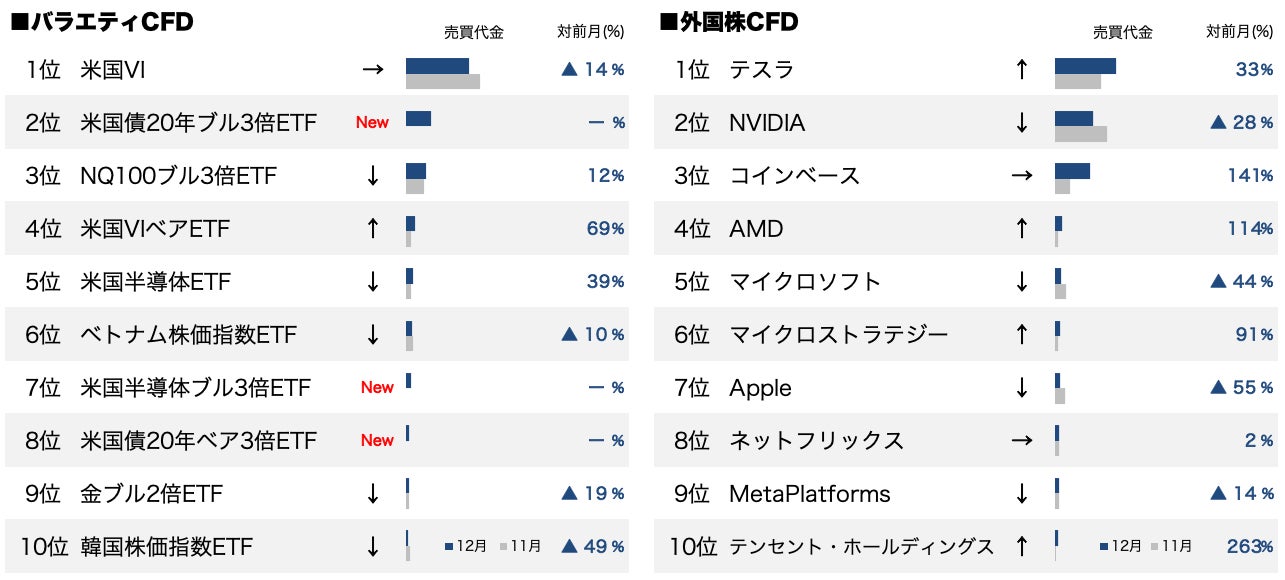Open the マイクロストラテジー stock name
The image size is (1285, 580).
838,334
